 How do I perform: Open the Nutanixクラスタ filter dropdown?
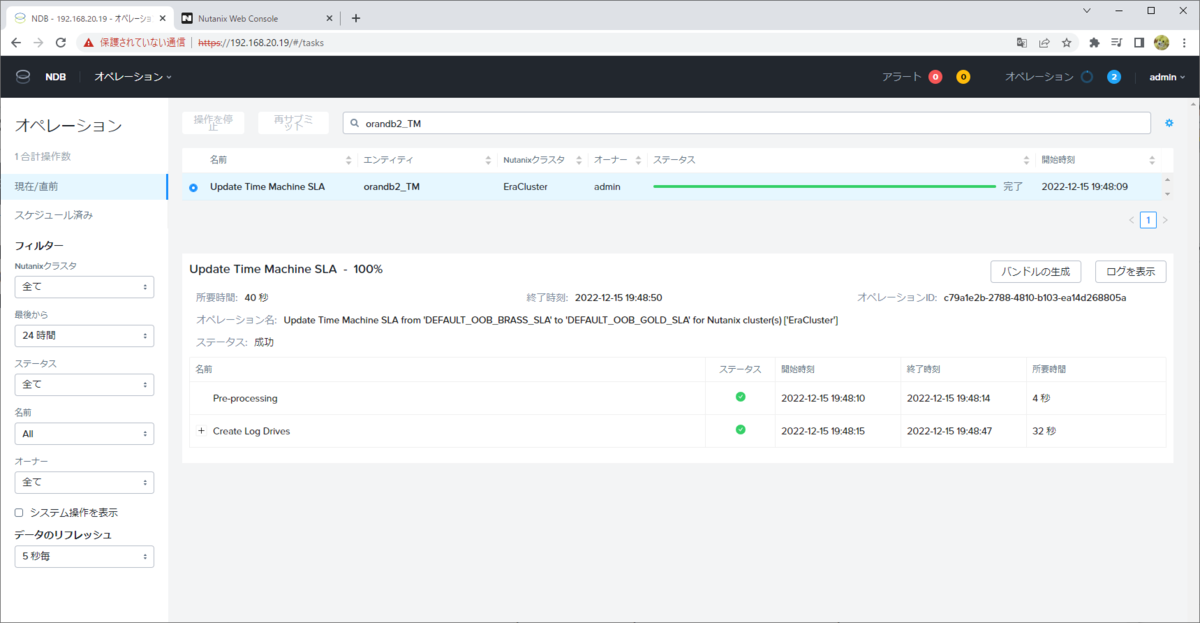click(x=84, y=287)
